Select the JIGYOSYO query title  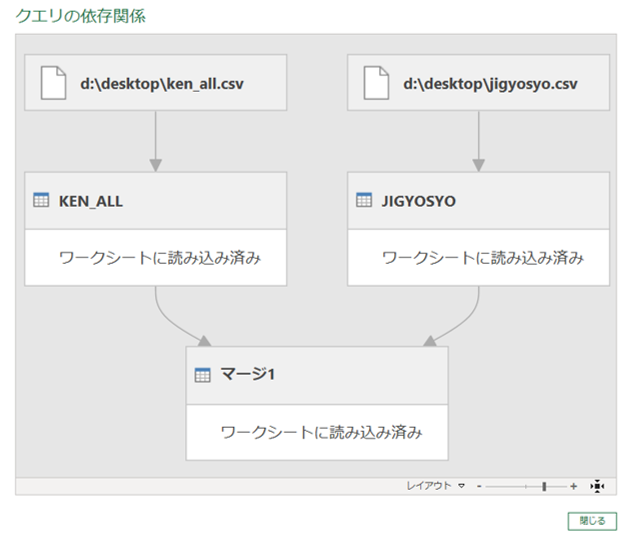(418, 201)
